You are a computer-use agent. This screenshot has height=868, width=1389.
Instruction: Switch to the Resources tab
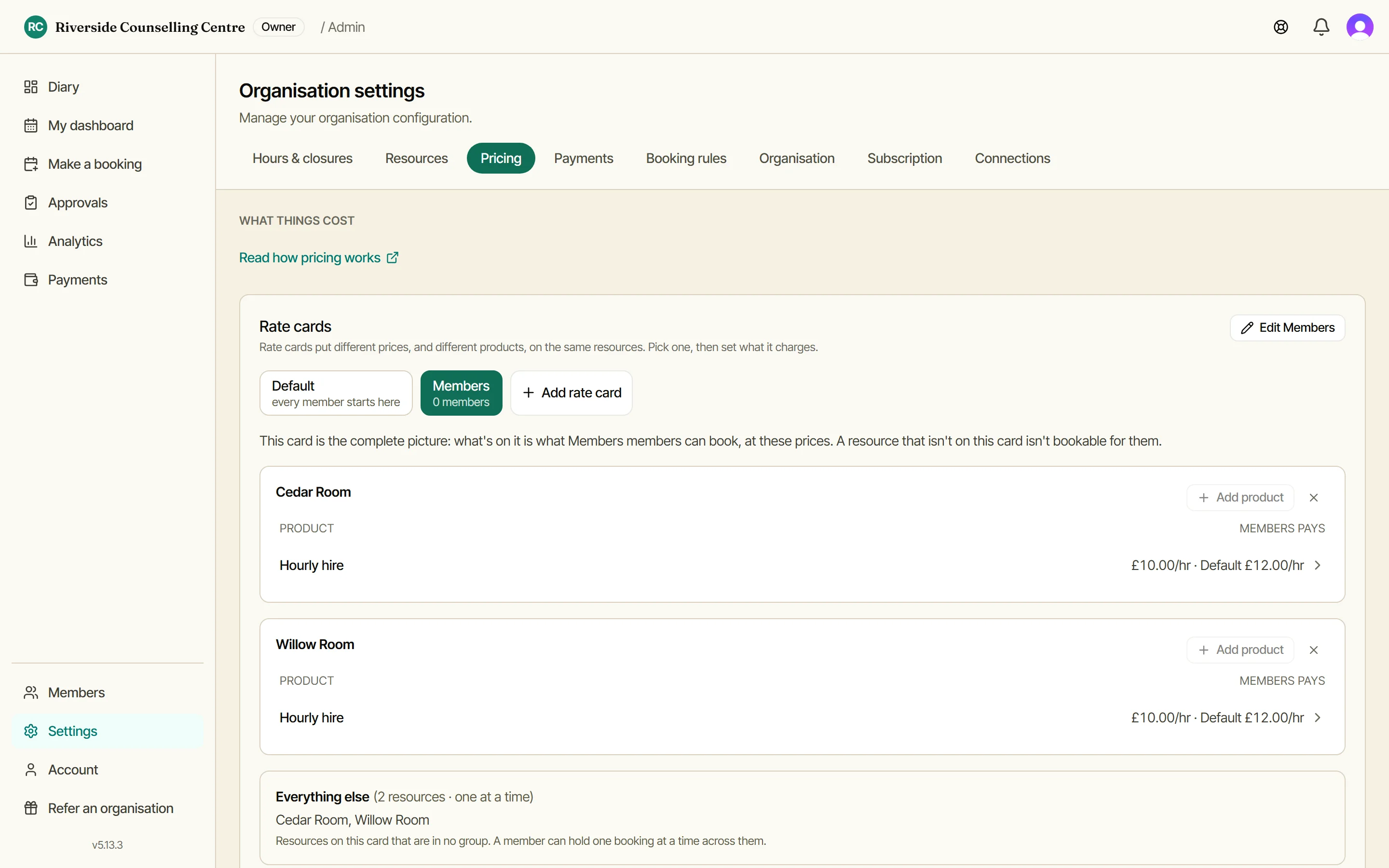click(x=416, y=158)
